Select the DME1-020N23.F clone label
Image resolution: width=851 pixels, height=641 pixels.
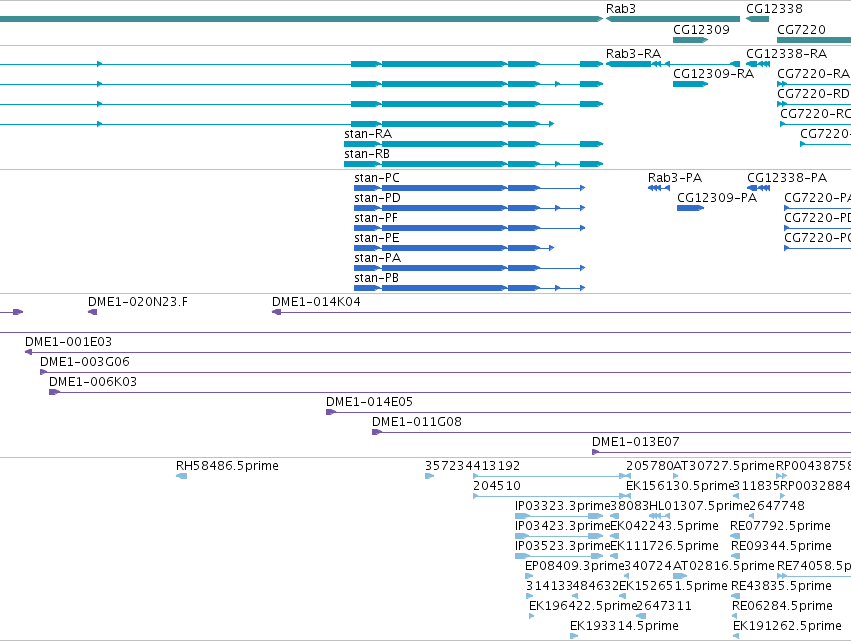coord(138,302)
